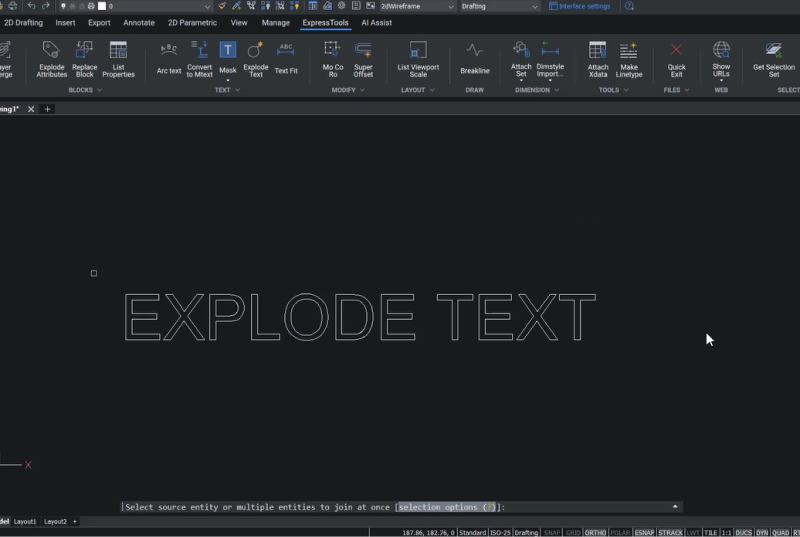Image resolution: width=800 pixels, height=537 pixels.
Task: Run the Get Selection Set tool
Action: click(x=773, y=60)
